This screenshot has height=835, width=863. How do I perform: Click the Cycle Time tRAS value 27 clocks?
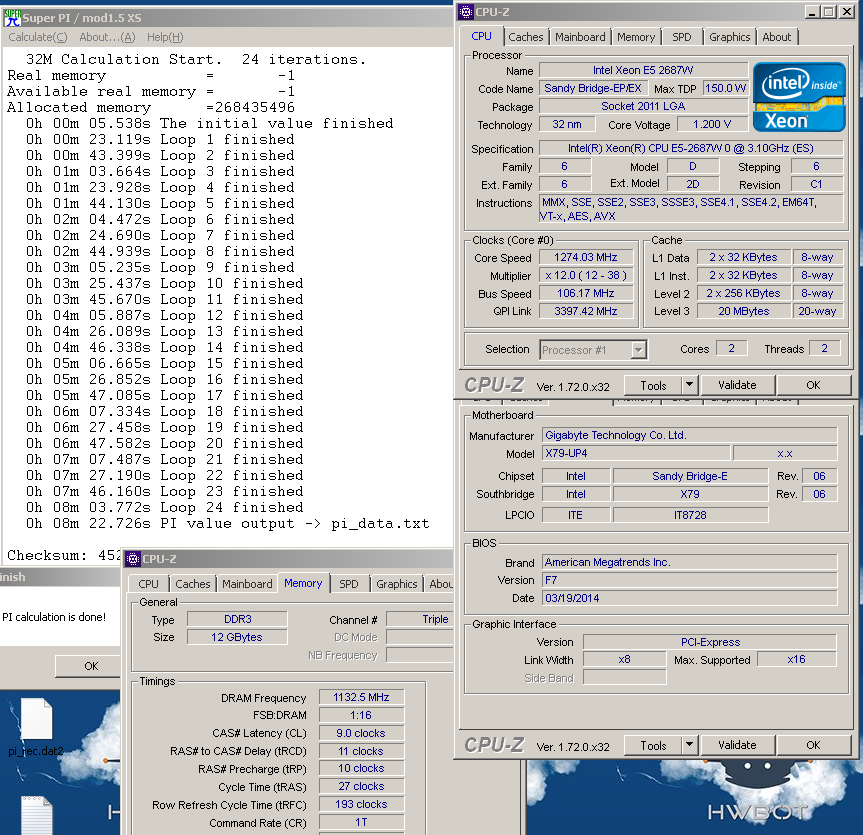click(361, 787)
